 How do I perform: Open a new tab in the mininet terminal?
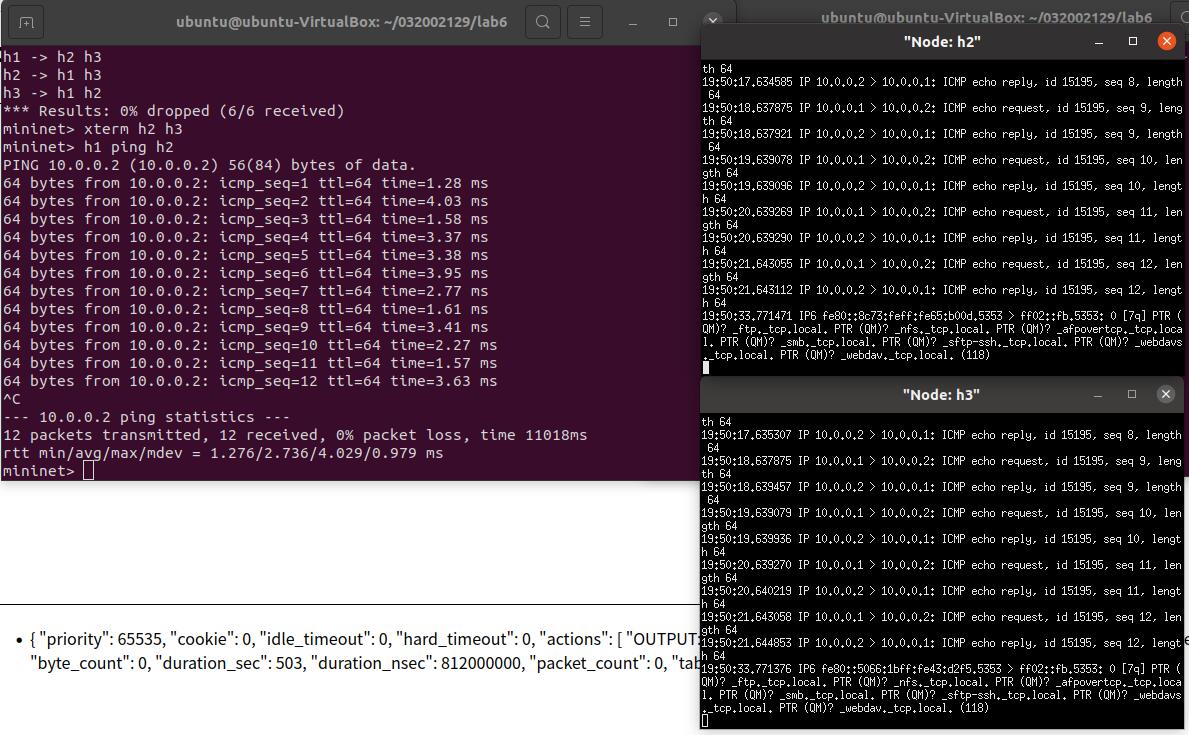(26, 22)
